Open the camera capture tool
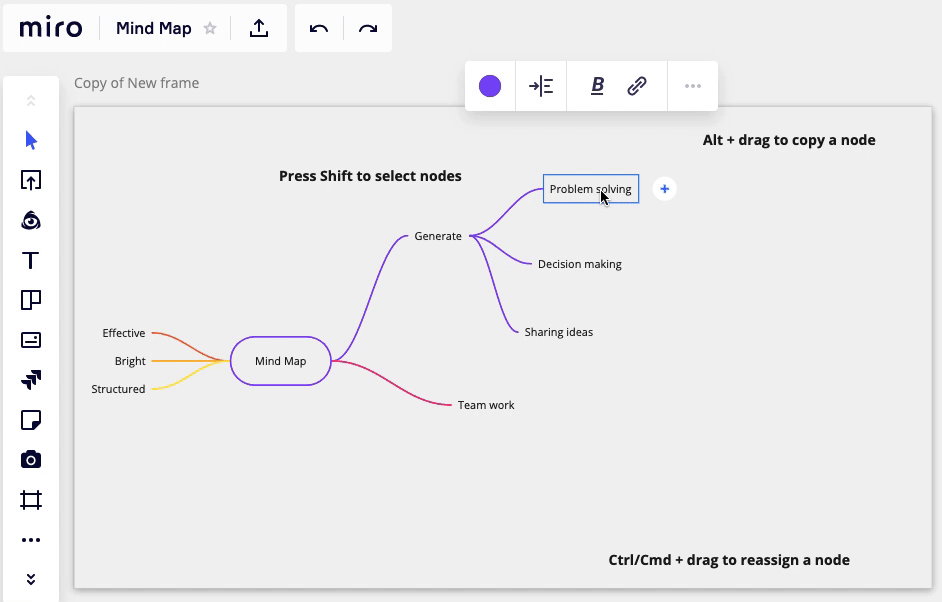 (x=31, y=460)
